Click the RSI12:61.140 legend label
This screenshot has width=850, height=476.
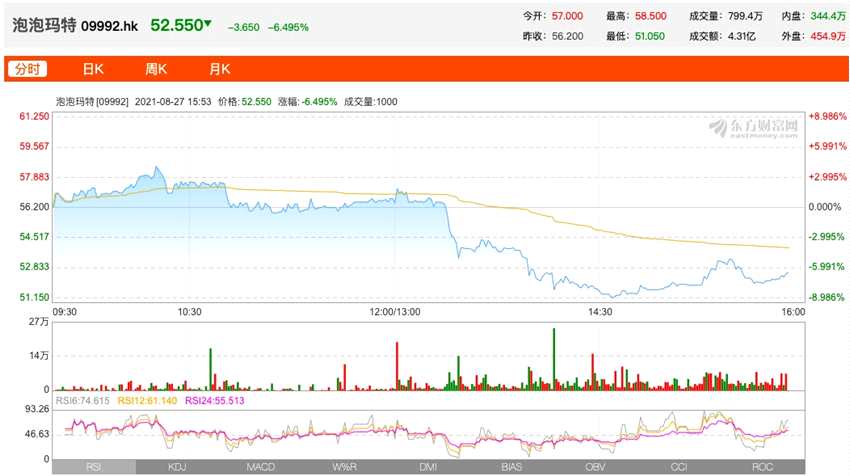pyautogui.click(x=147, y=401)
